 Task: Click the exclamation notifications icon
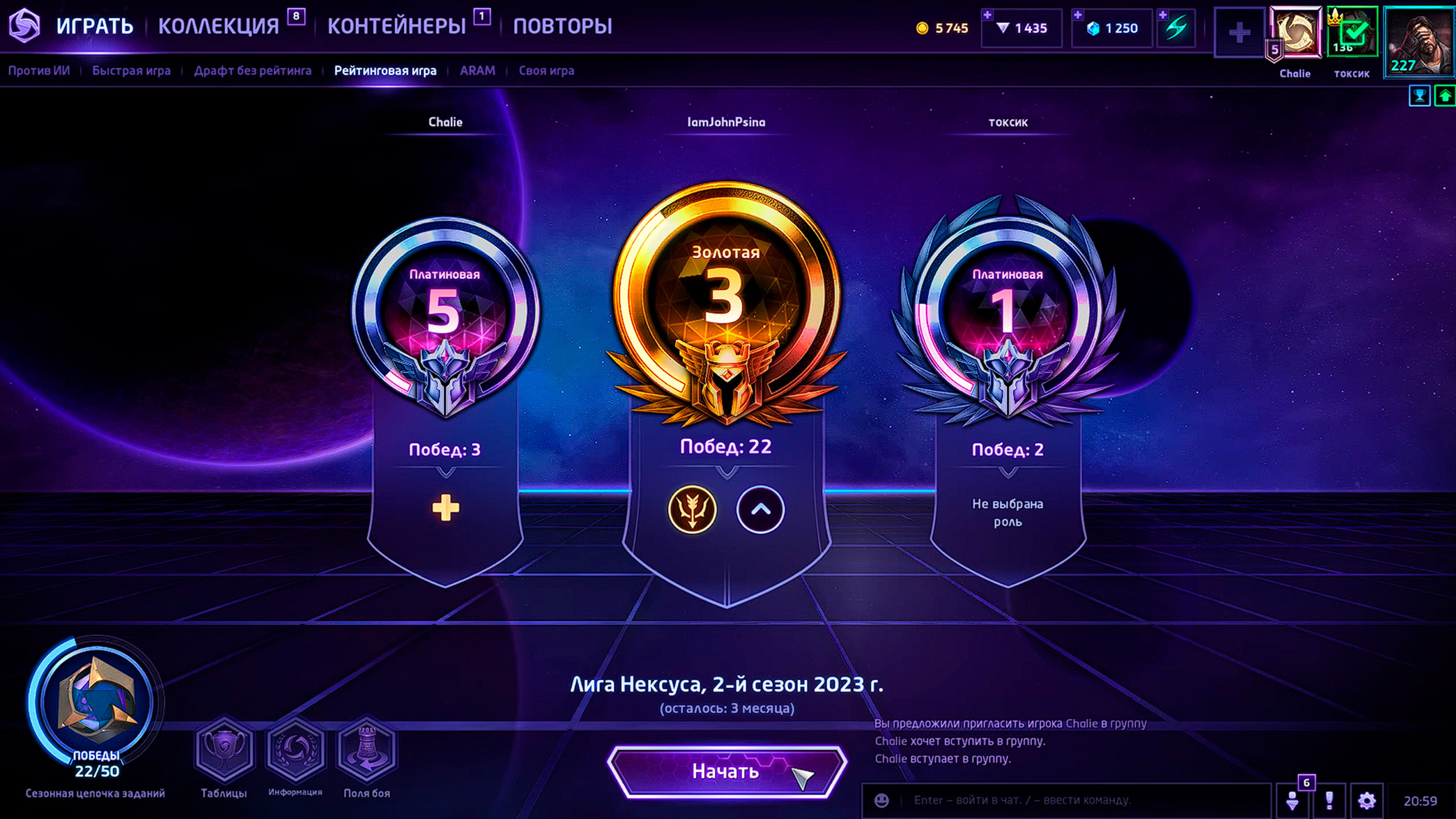pos(1329,800)
